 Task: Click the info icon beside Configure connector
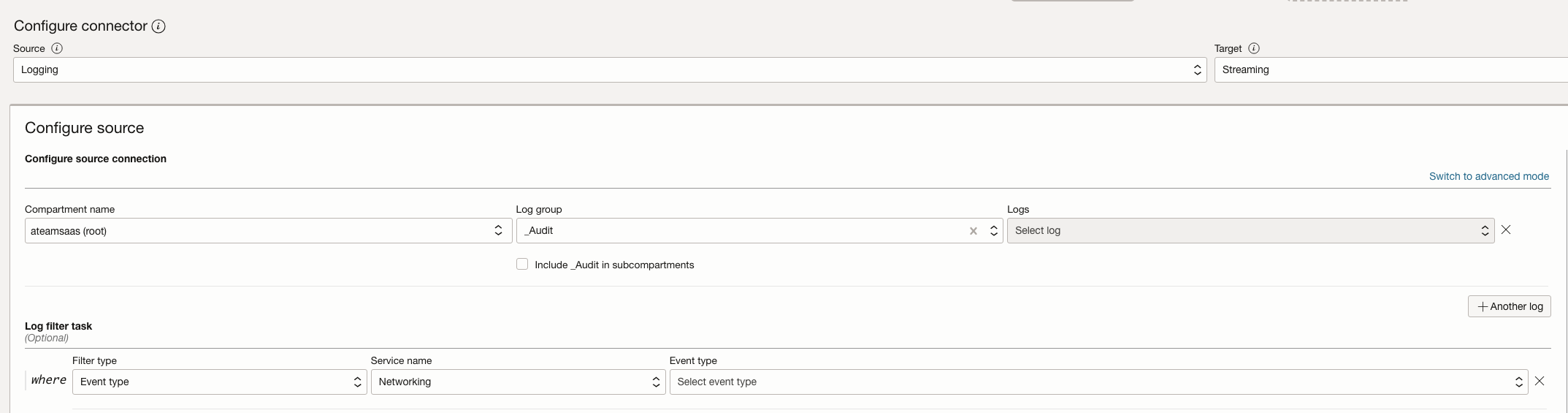point(158,26)
